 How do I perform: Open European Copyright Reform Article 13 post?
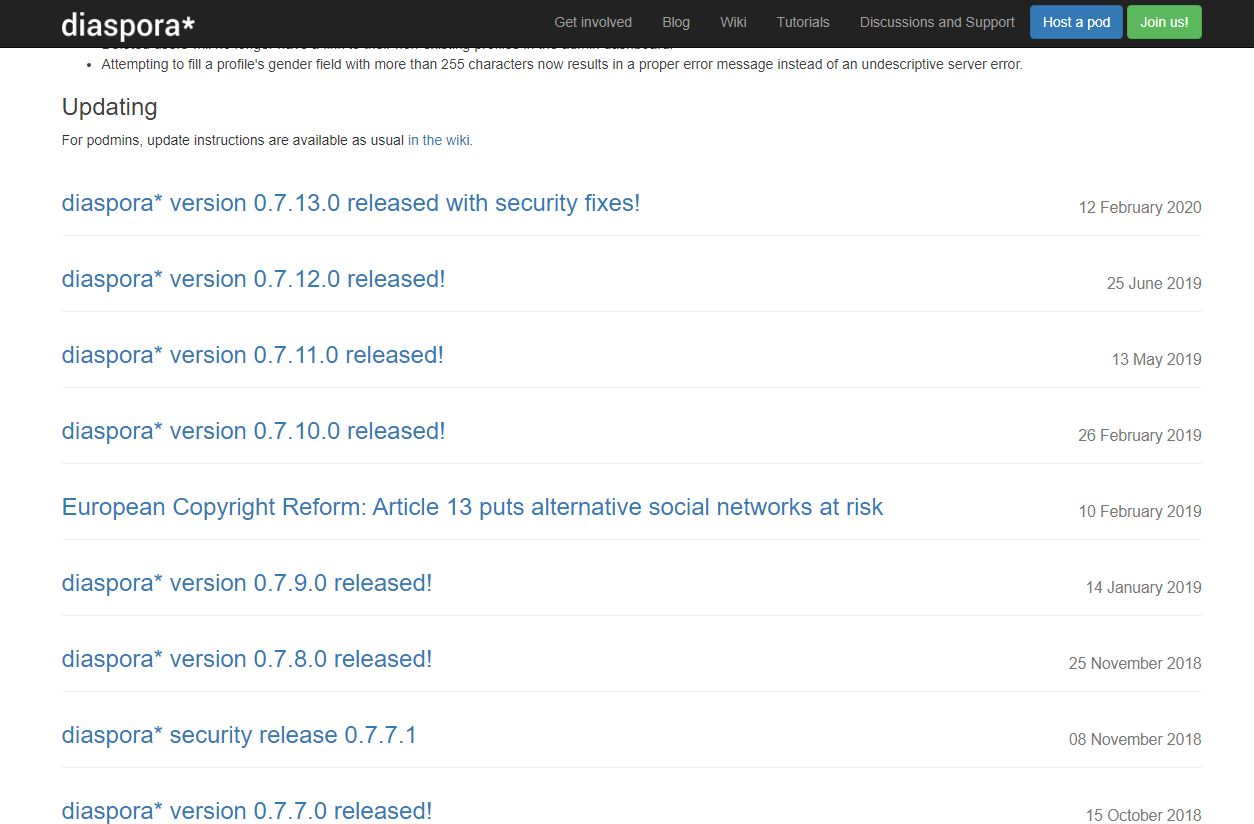click(x=472, y=507)
